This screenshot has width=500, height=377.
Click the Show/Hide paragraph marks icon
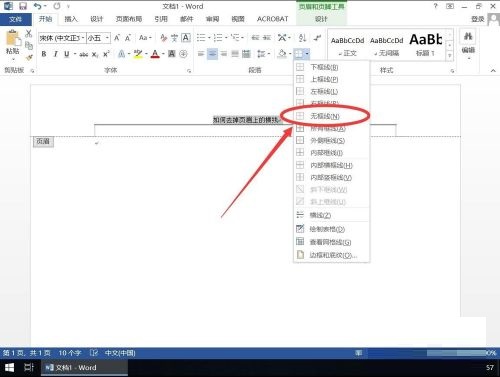point(317,38)
